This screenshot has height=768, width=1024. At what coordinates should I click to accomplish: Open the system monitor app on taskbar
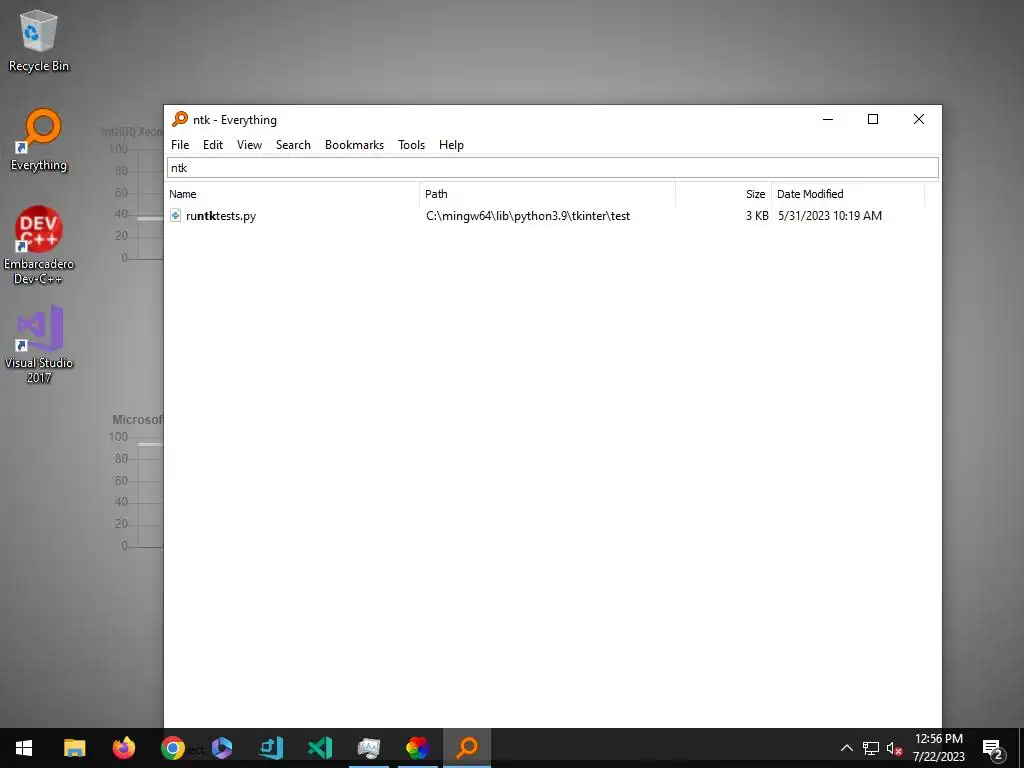tap(369, 748)
